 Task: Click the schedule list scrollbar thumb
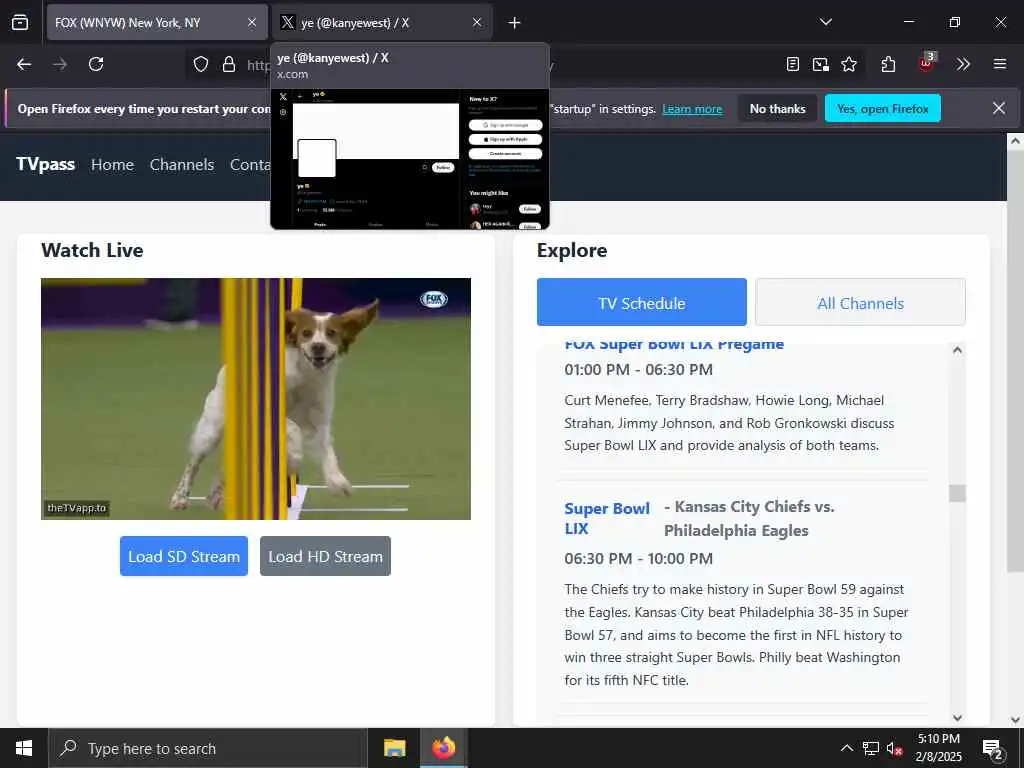coord(957,493)
